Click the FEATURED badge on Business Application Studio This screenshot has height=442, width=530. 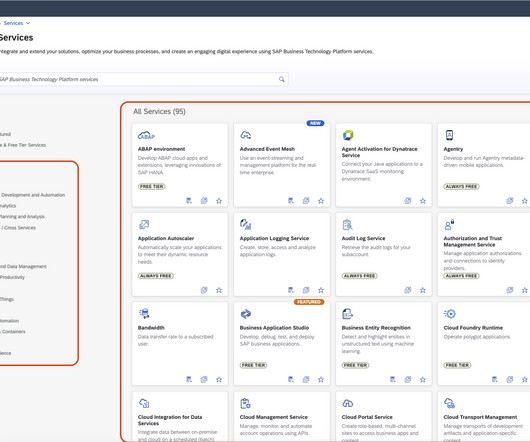(309, 302)
